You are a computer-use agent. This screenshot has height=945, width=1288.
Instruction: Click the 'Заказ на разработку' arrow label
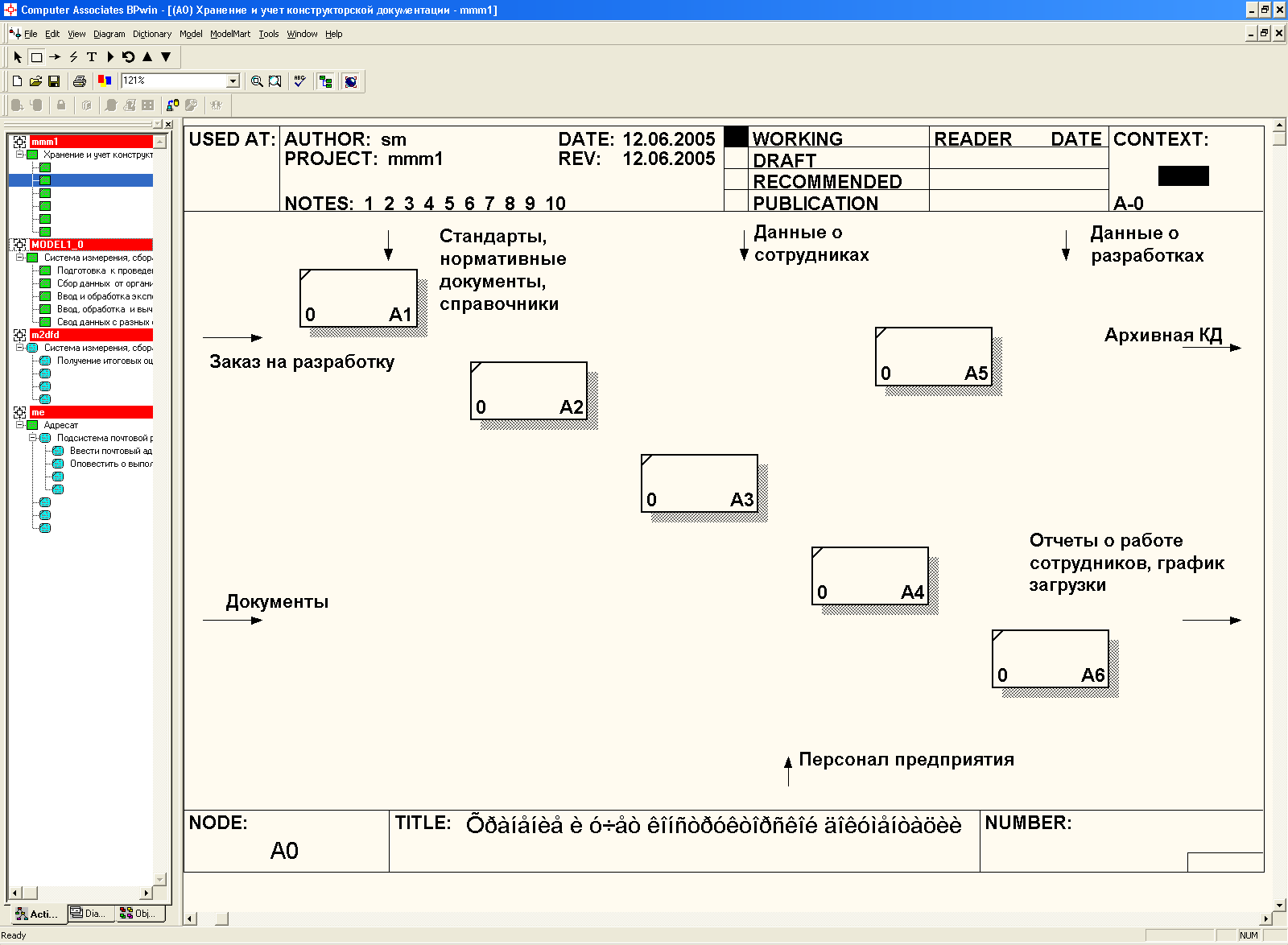pyautogui.click(x=302, y=362)
